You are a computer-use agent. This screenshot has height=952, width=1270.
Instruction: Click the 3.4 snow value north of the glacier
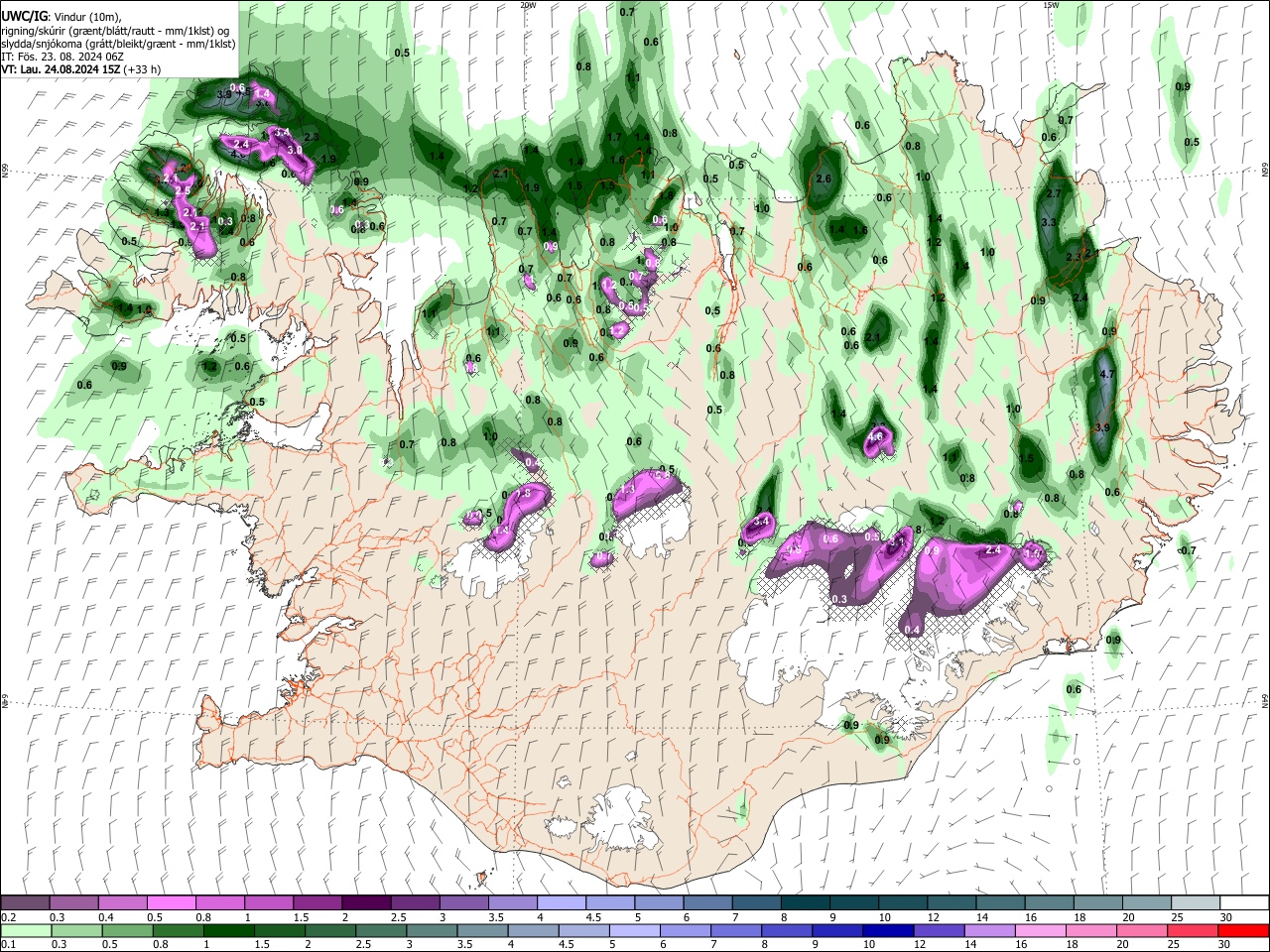click(x=762, y=521)
